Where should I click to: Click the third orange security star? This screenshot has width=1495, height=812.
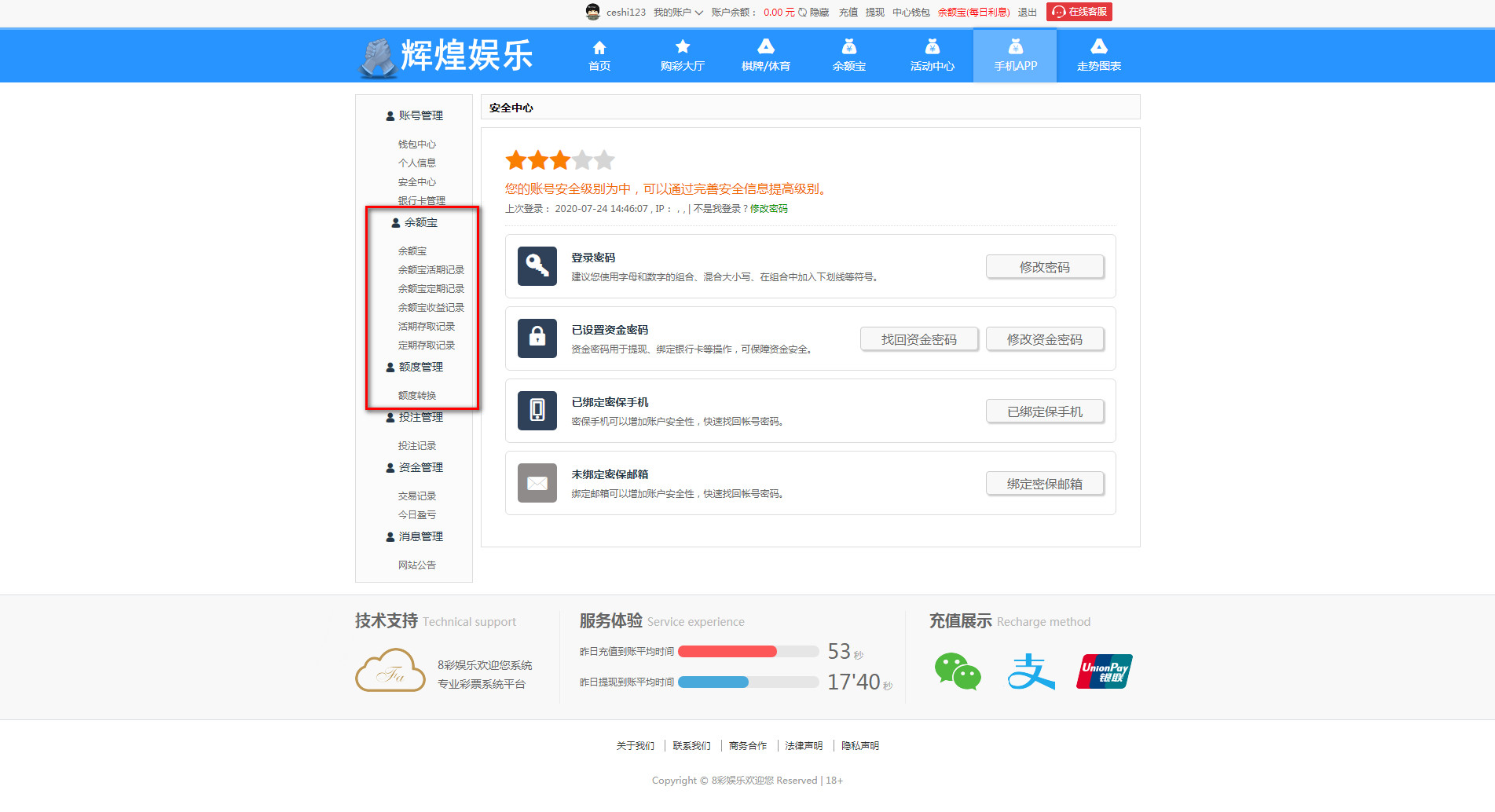point(560,161)
